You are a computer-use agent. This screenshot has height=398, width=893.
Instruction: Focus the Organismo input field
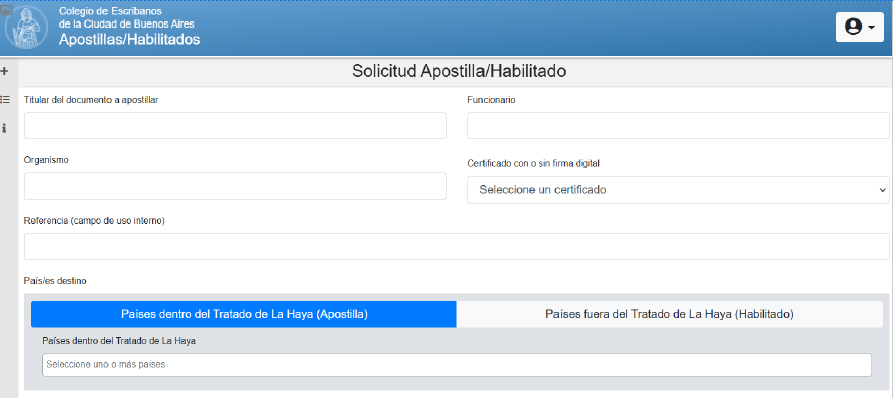tap(235, 186)
